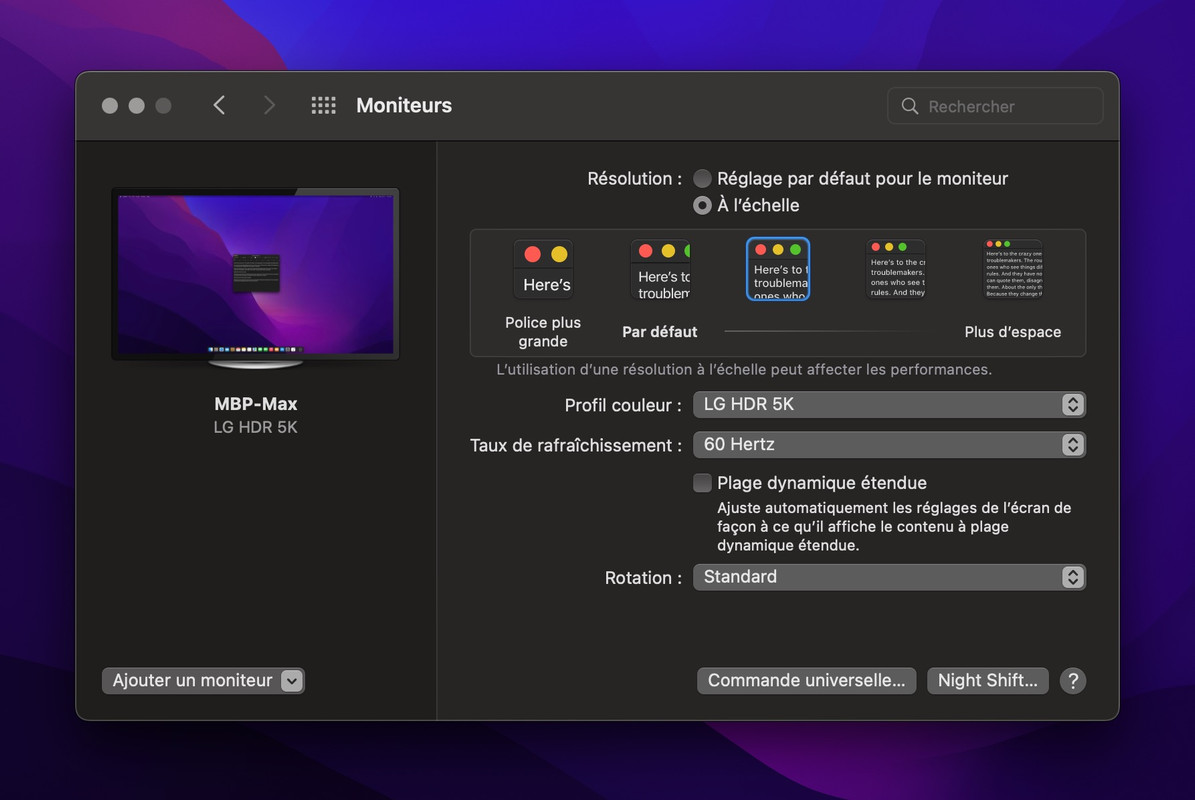Click the Rechercher search field
1195x800 pixels.
(995, 106)
